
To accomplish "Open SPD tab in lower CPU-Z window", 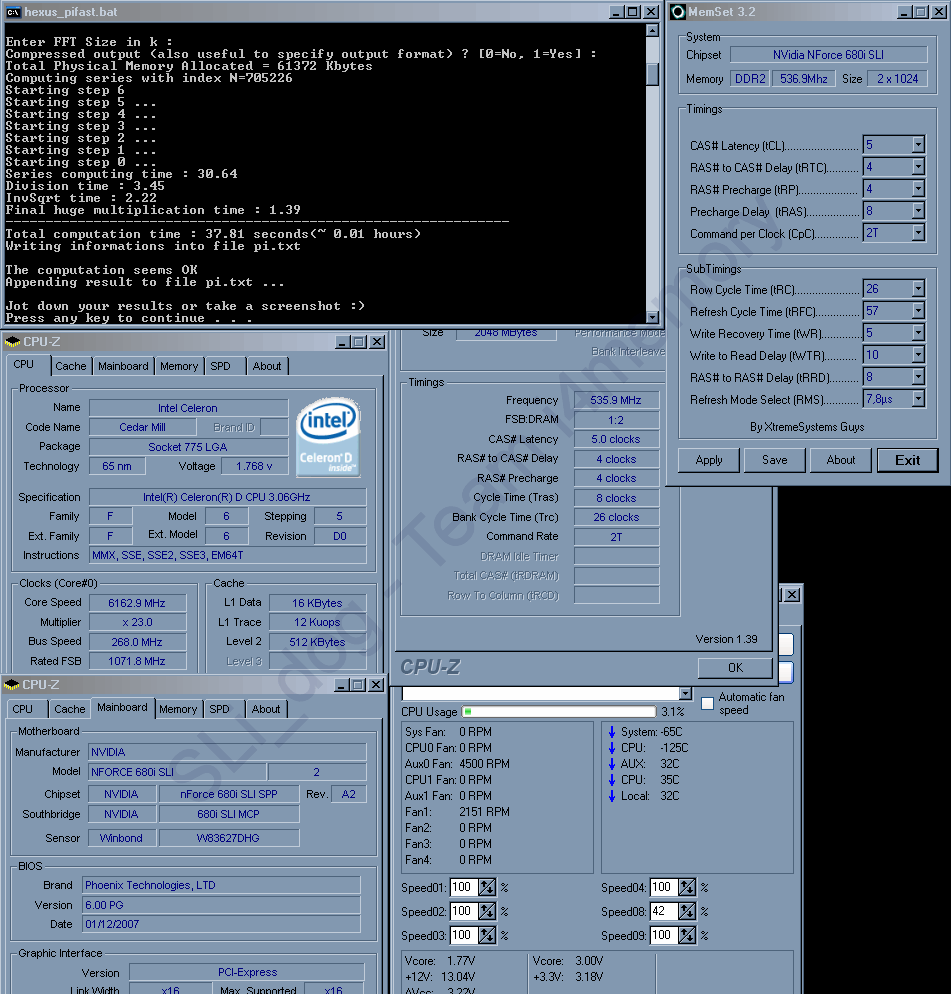I will 219,709.
